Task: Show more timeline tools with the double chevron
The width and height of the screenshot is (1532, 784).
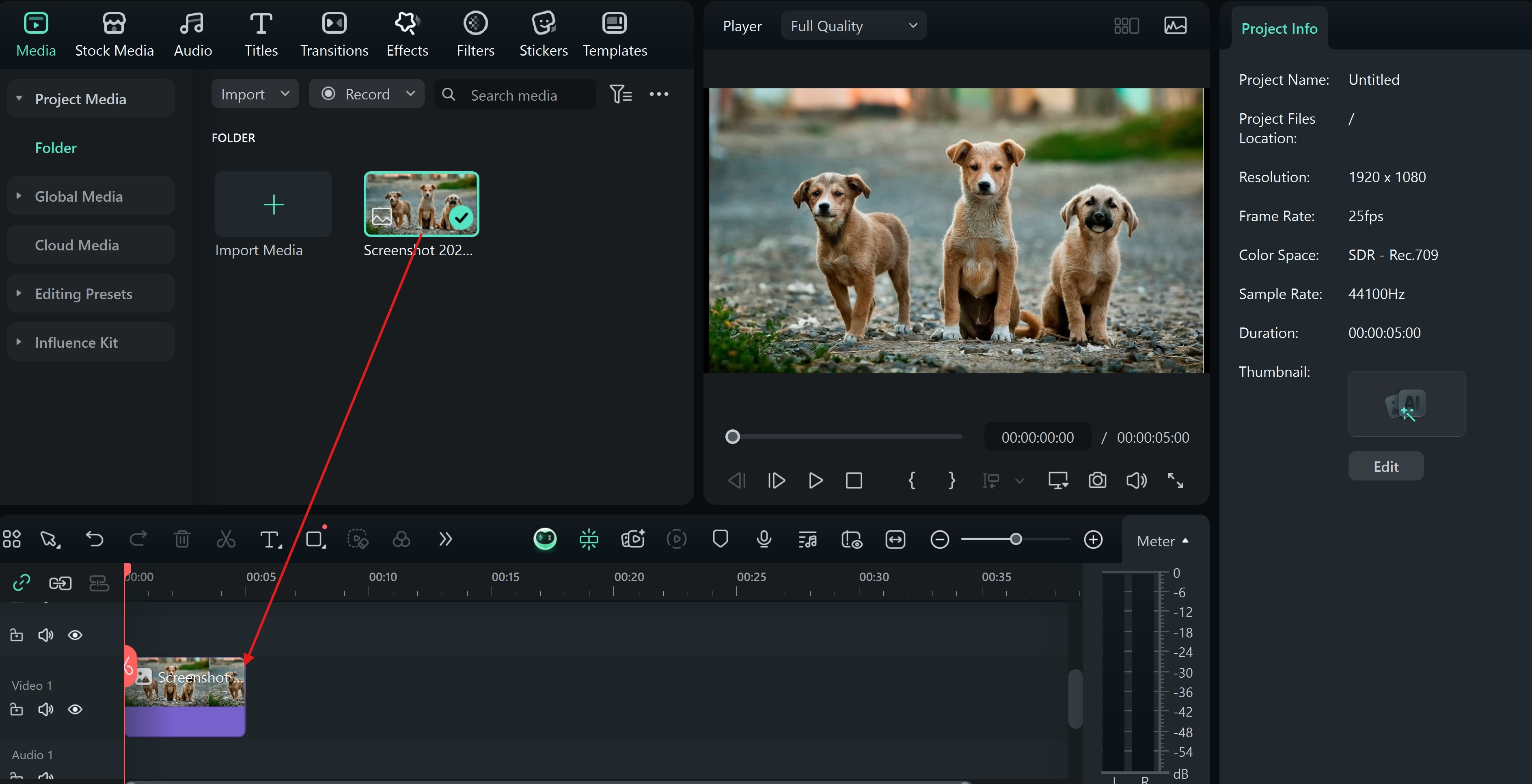Action: coord(445,539)
